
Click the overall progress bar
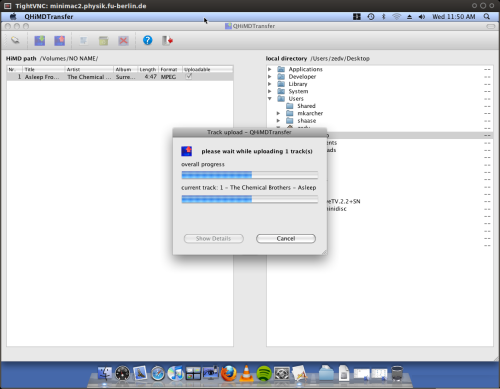click(x=249, y=175)
